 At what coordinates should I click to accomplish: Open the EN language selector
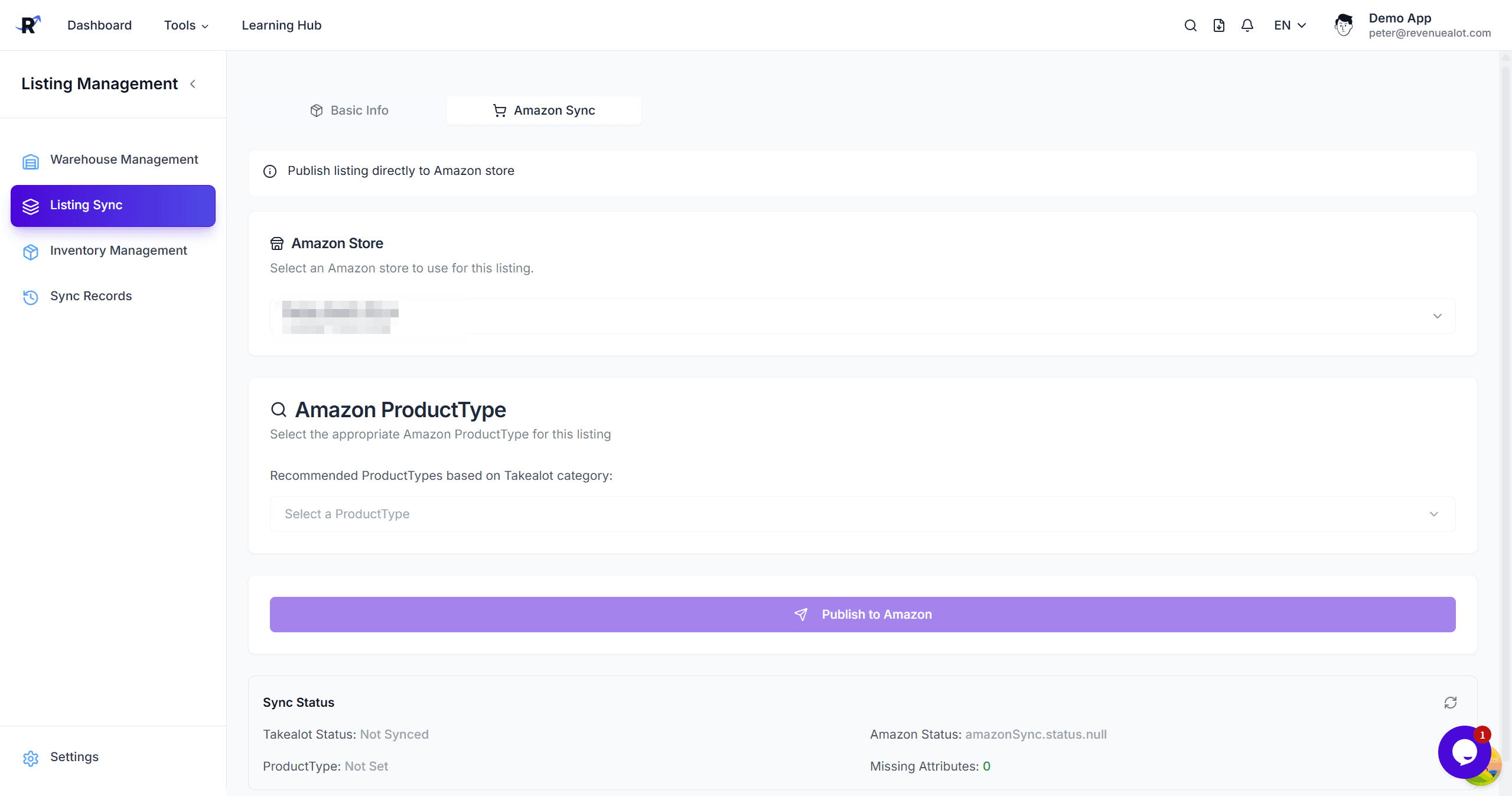pyautogui.click(x=1289, y=25)
